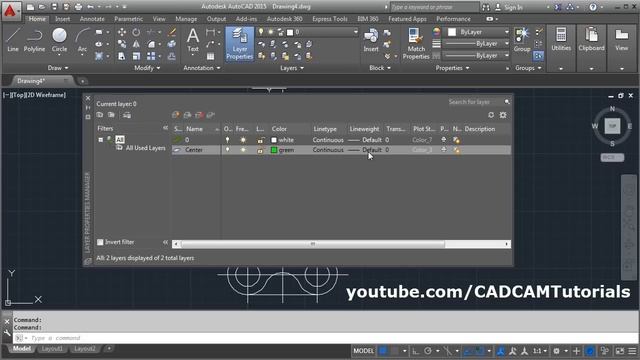
Task: Expand the Draw panel dropdown
Action: (58, 68)
